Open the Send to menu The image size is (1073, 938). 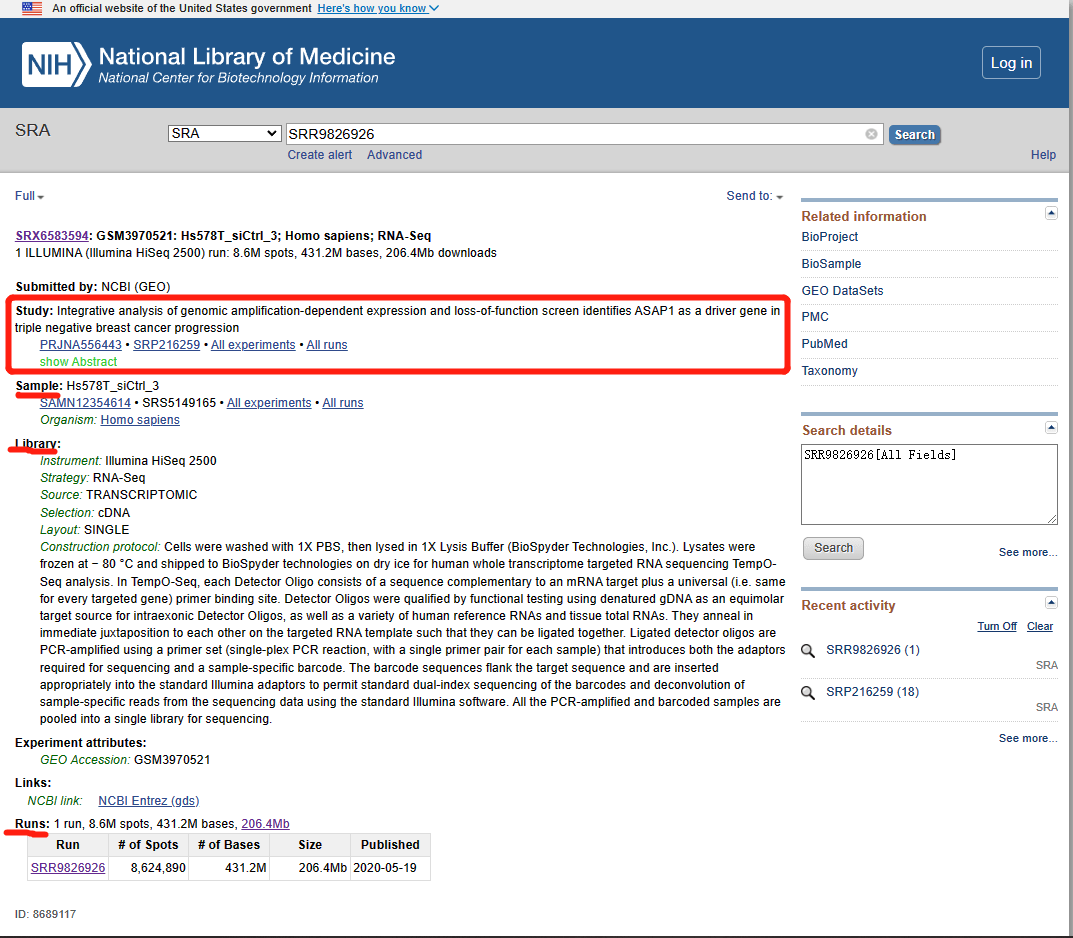(754, 196)
